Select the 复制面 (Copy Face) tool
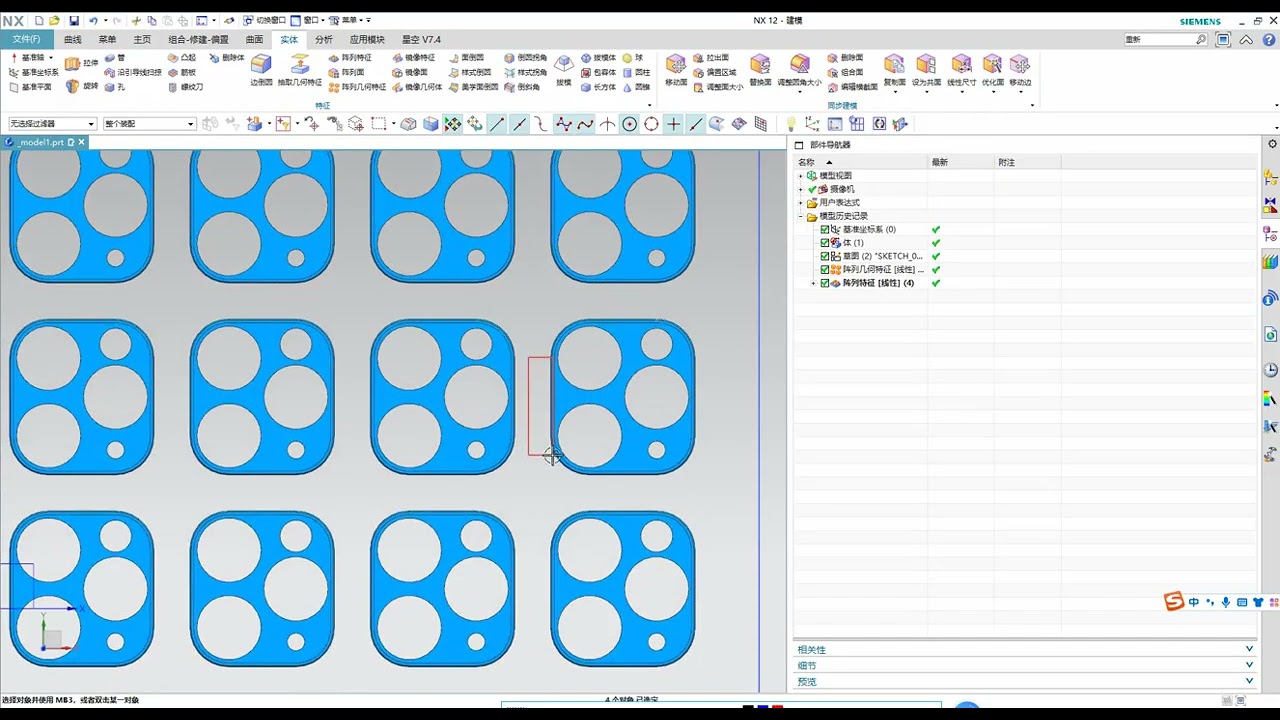Screen dimensions: 1280x720 (894, 71)
